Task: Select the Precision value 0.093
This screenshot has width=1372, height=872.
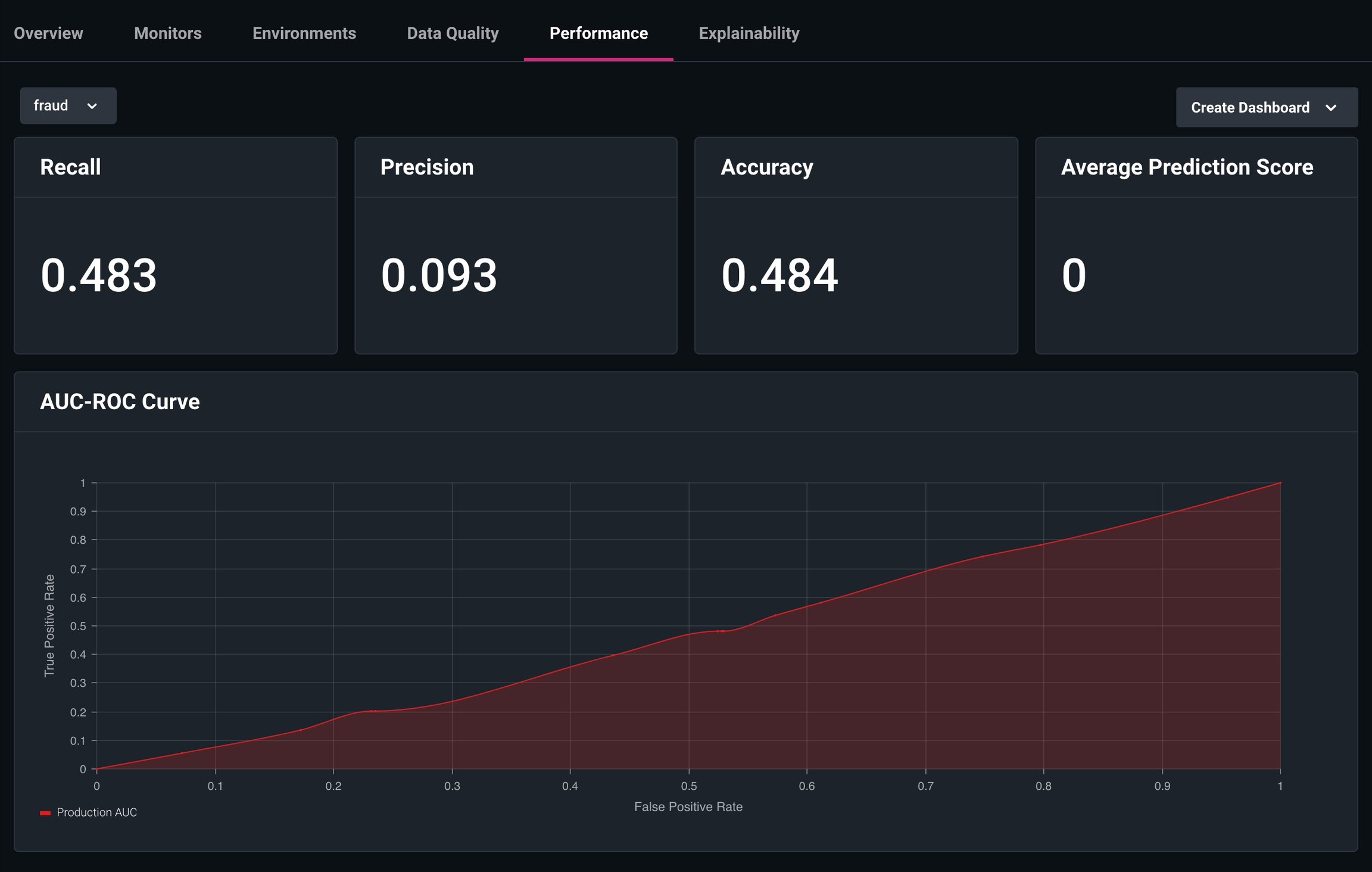Action: tap(438, 275)
